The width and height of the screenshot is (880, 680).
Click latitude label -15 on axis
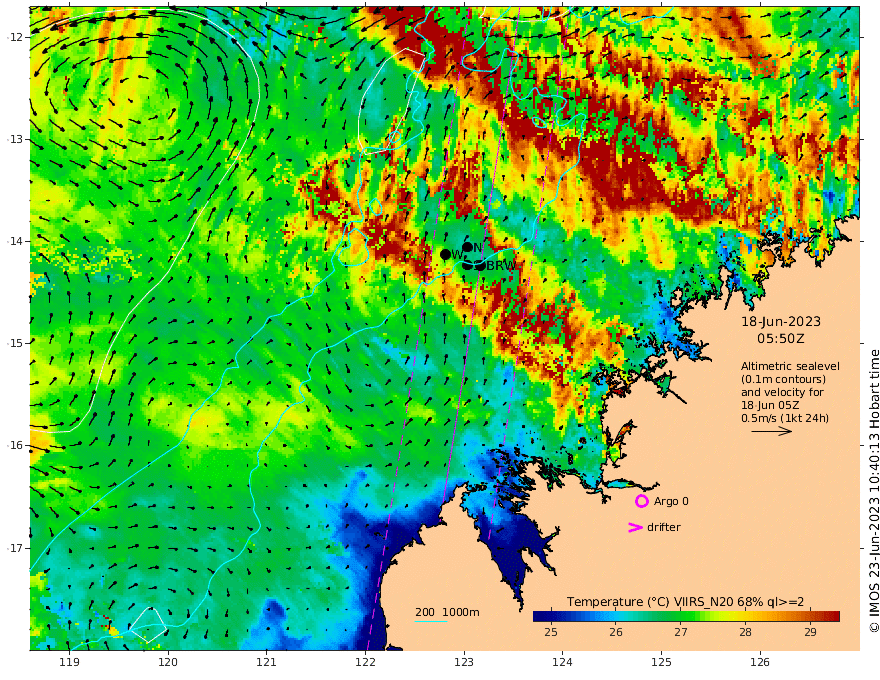[x=15, y=343]
